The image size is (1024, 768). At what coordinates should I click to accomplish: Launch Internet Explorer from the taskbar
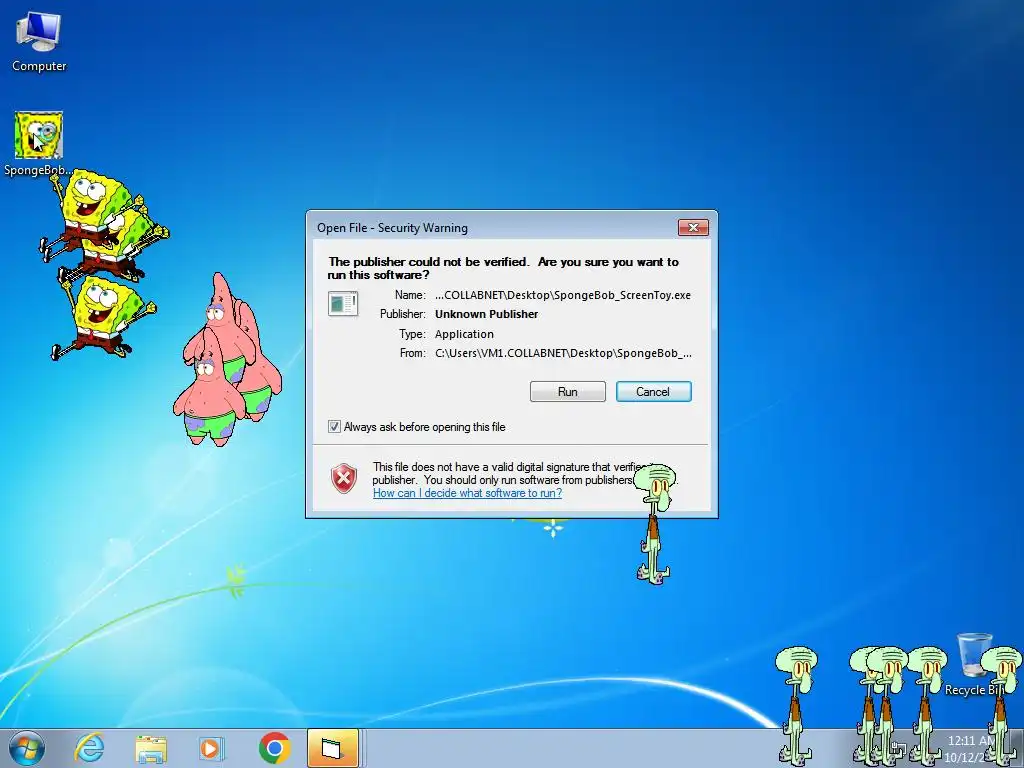coord(89,748)
